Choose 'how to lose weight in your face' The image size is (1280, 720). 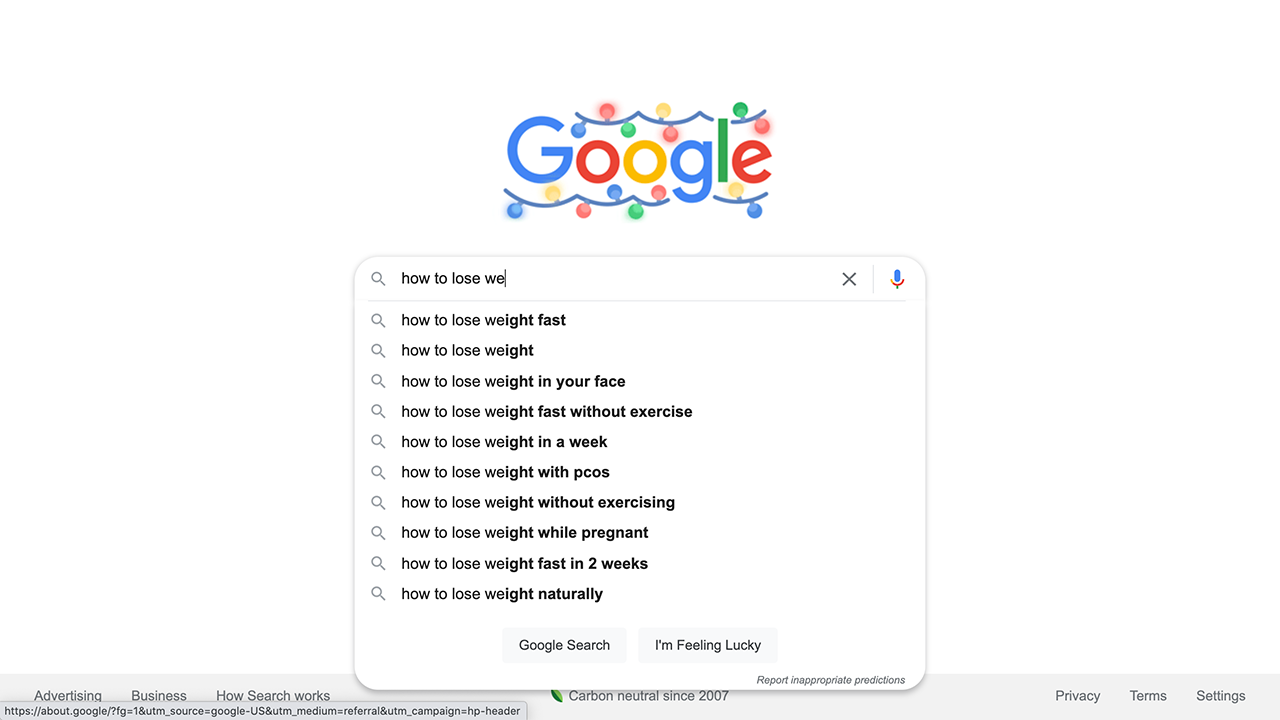click(x=513, y=381)
